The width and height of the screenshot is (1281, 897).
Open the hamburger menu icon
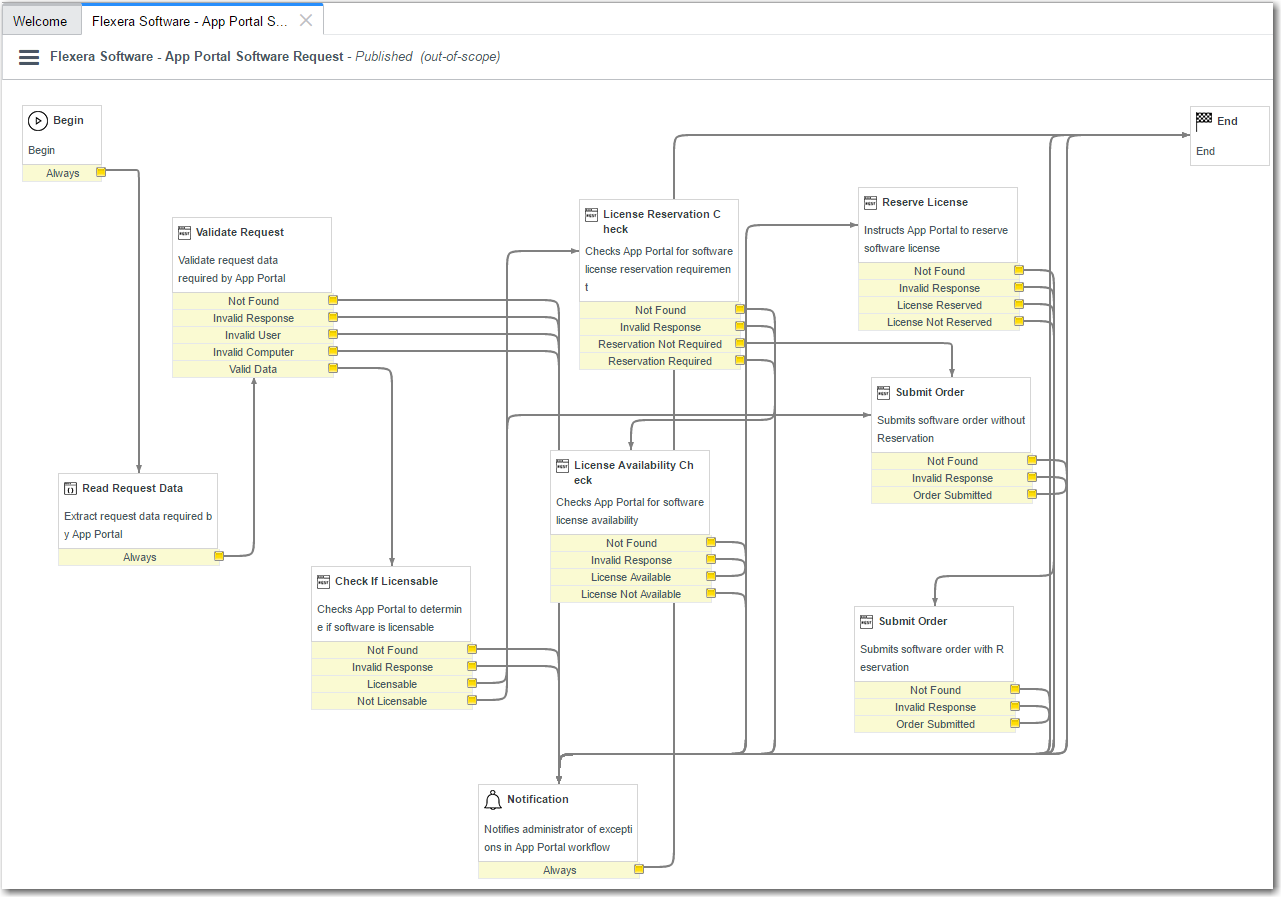pyautogui.click(x=29, y=58)
